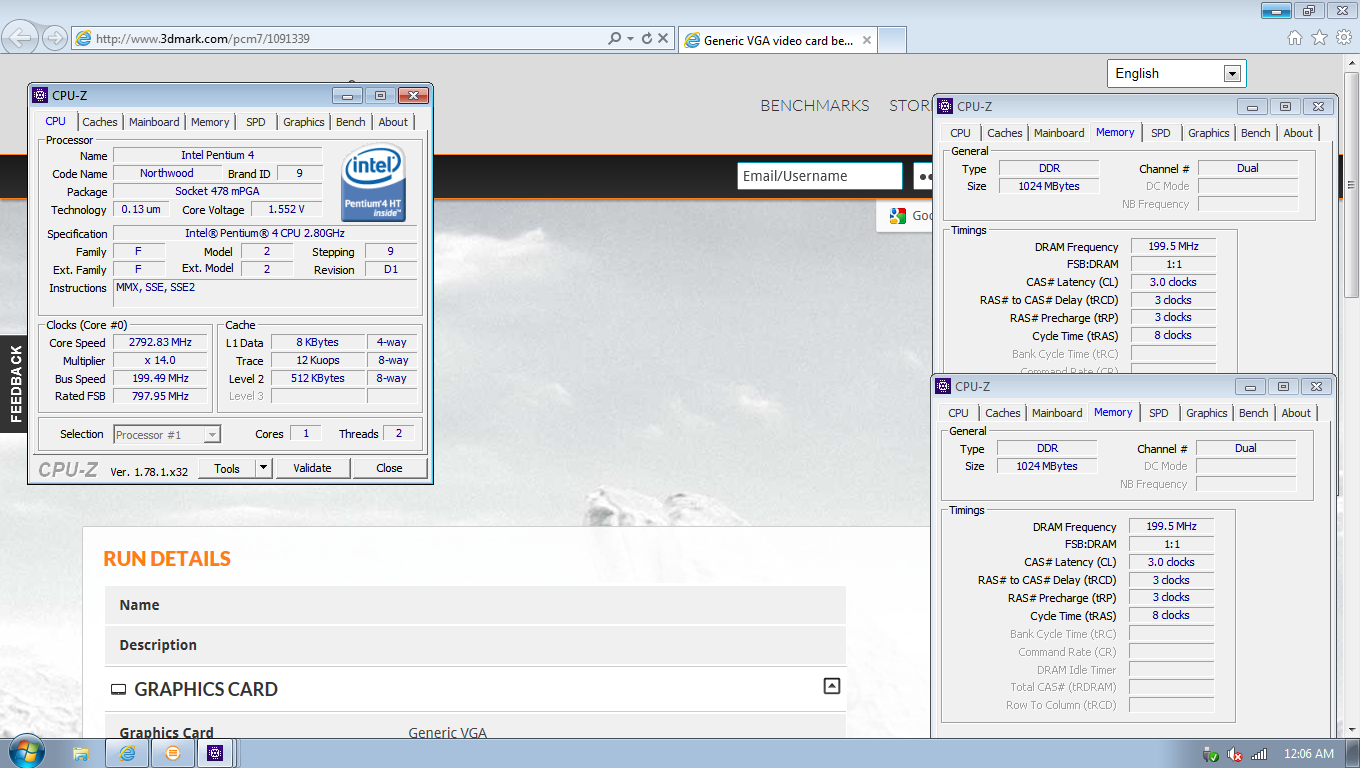Open the Processor #1 selection combo box
Viewport: 1360px width, 768px height.
pos(166,434)
